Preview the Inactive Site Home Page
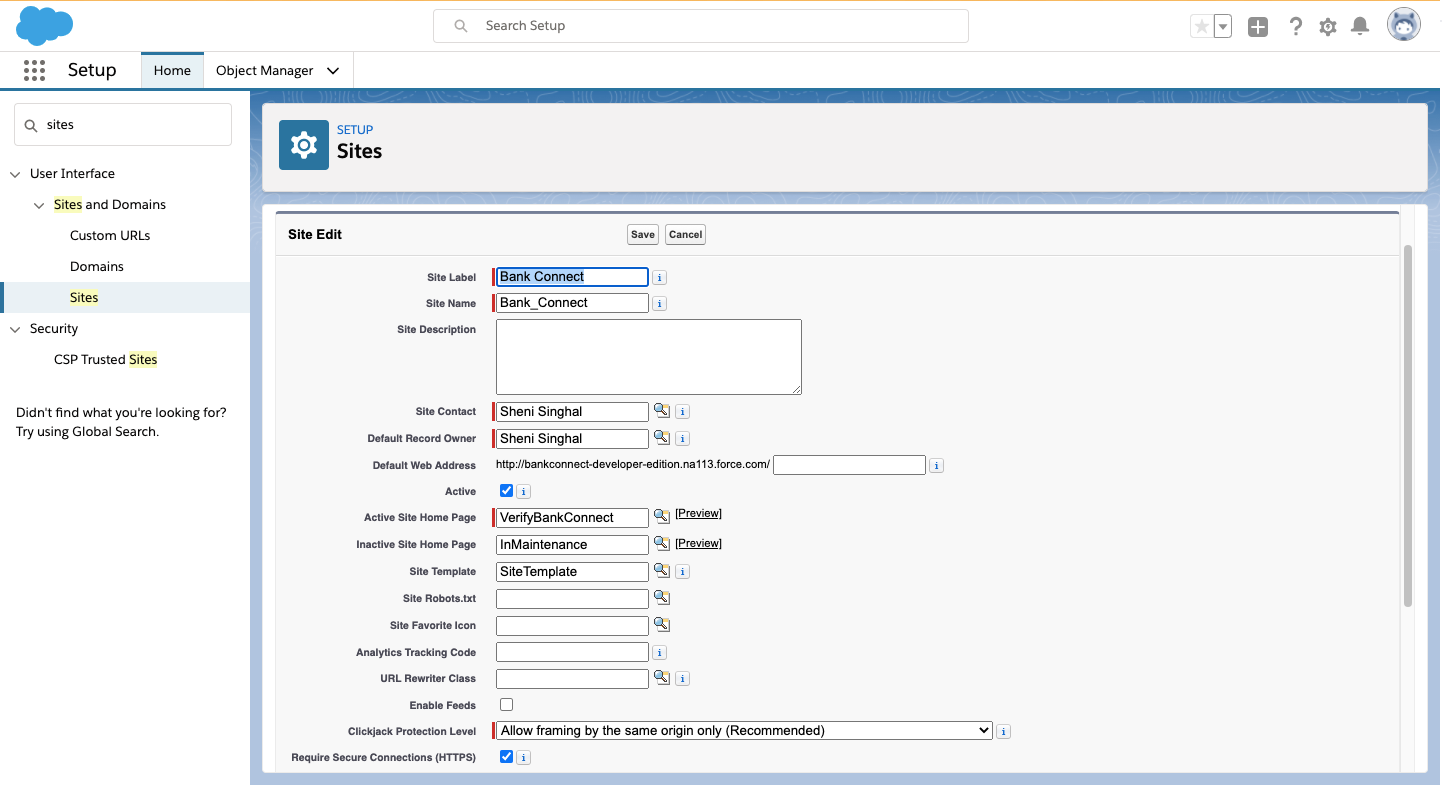 (x=698, y=543)
